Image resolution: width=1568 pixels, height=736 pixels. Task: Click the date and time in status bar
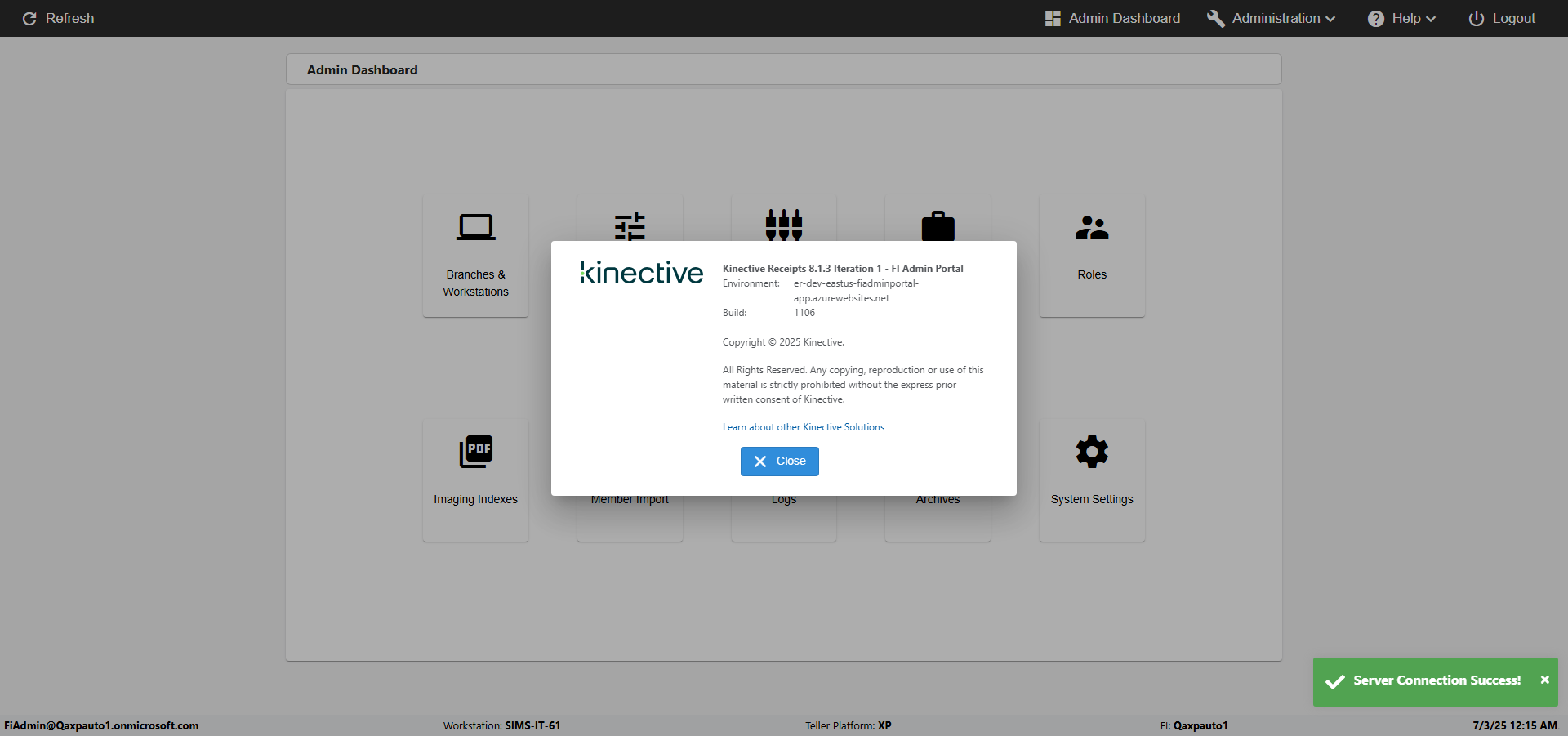(1515, 725)
